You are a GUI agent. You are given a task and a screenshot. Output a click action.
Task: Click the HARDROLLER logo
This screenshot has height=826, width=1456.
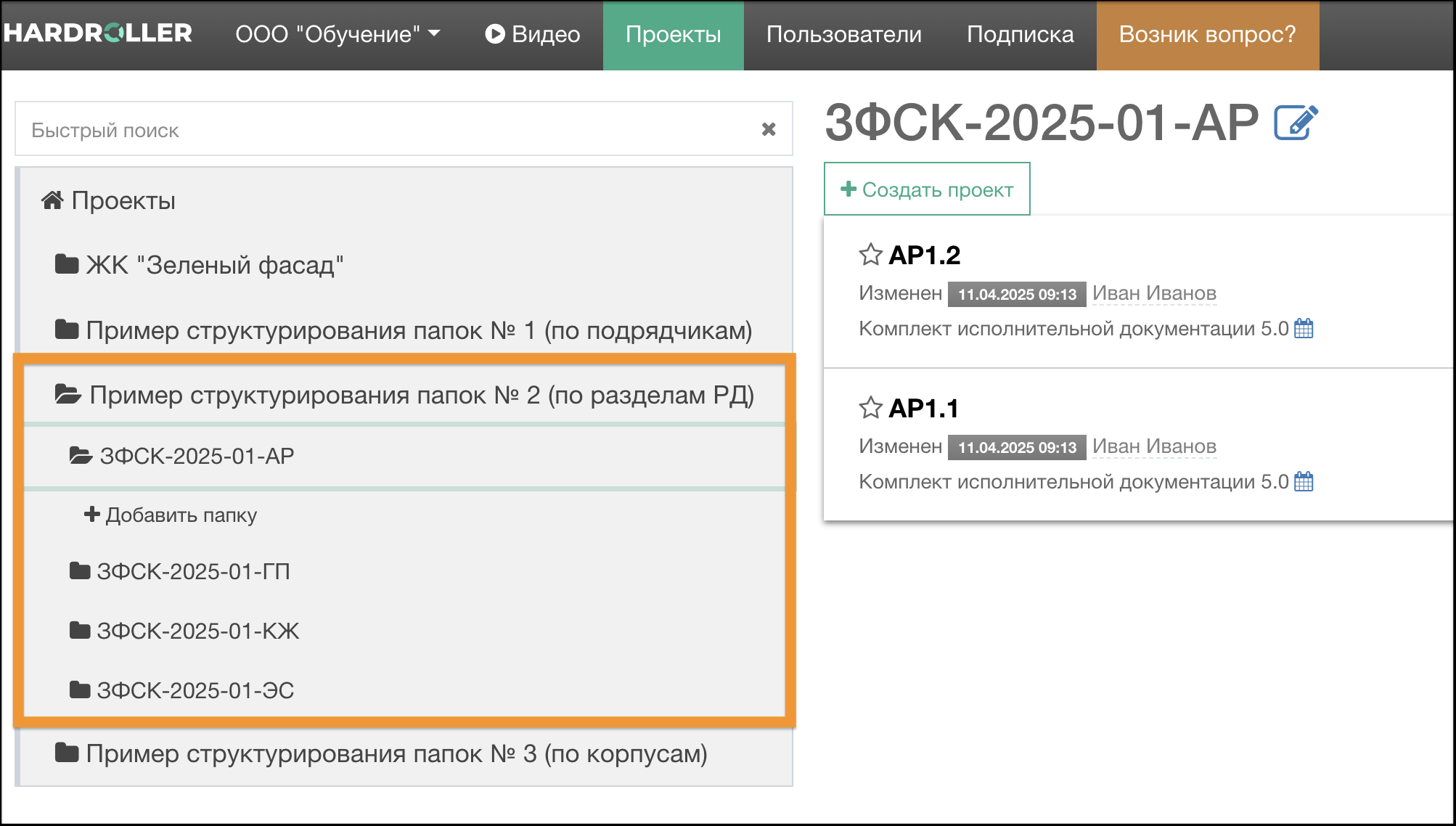tap(98, 33)
